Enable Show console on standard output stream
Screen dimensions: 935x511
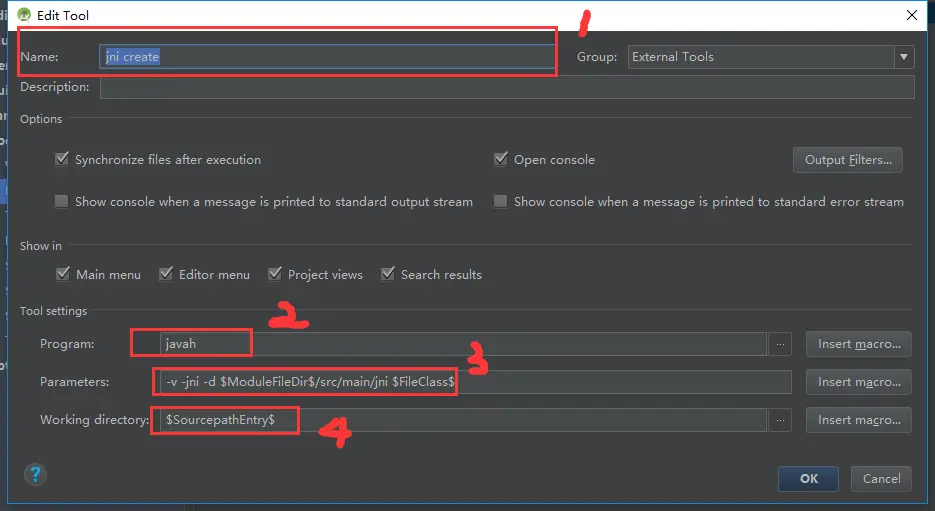[x=61, y=202]
